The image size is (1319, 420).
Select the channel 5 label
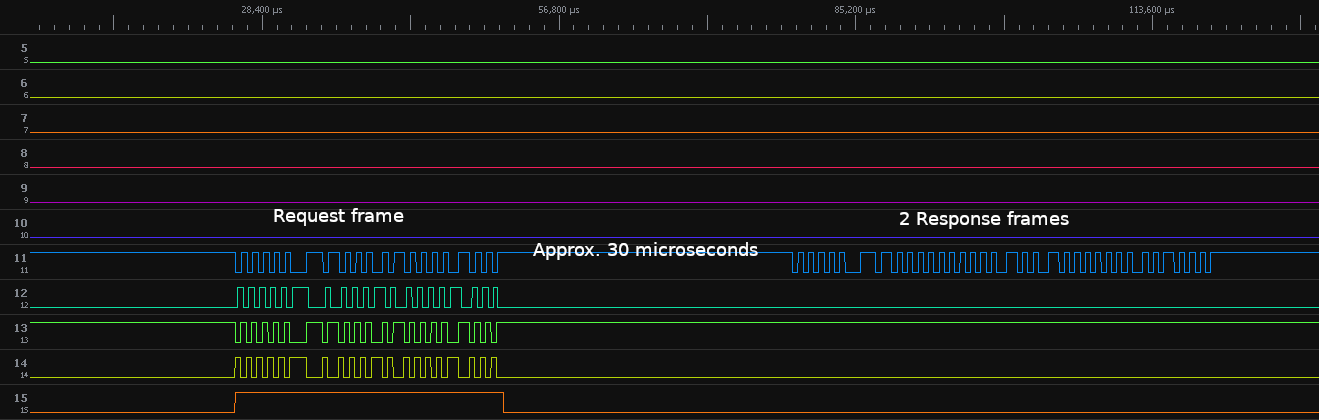(x=24, y=48)
